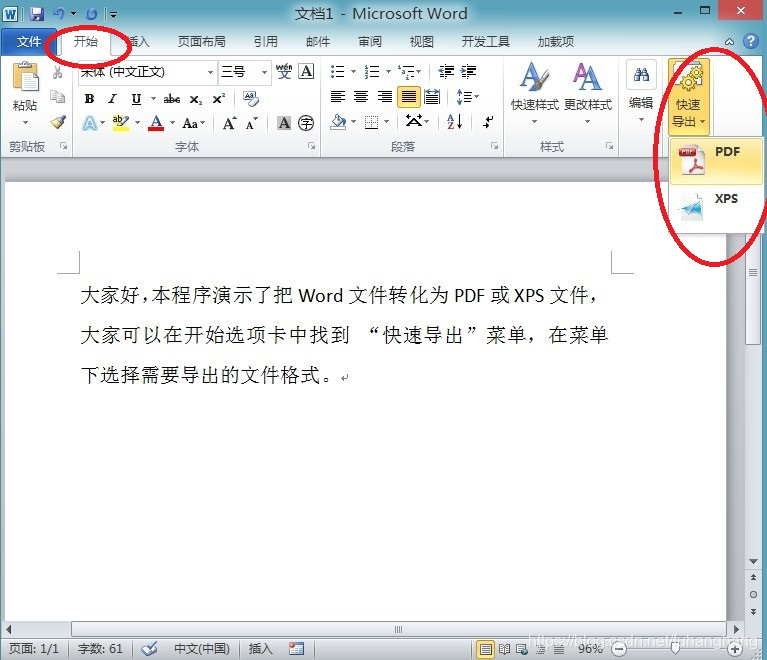Image resolution: width=767 pixels, height=660 pixels.
Task: Click the Cut scissors icon
Action: click(x=58, y=72)
